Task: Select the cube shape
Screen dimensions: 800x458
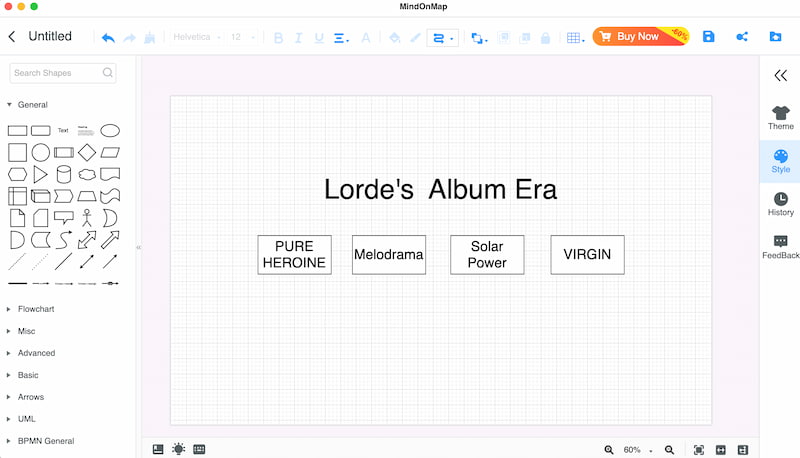Action: coord(41,196)
